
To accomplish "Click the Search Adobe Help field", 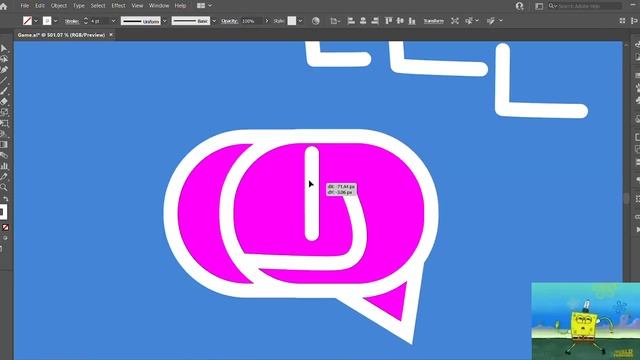I will [x=585, y=6].
